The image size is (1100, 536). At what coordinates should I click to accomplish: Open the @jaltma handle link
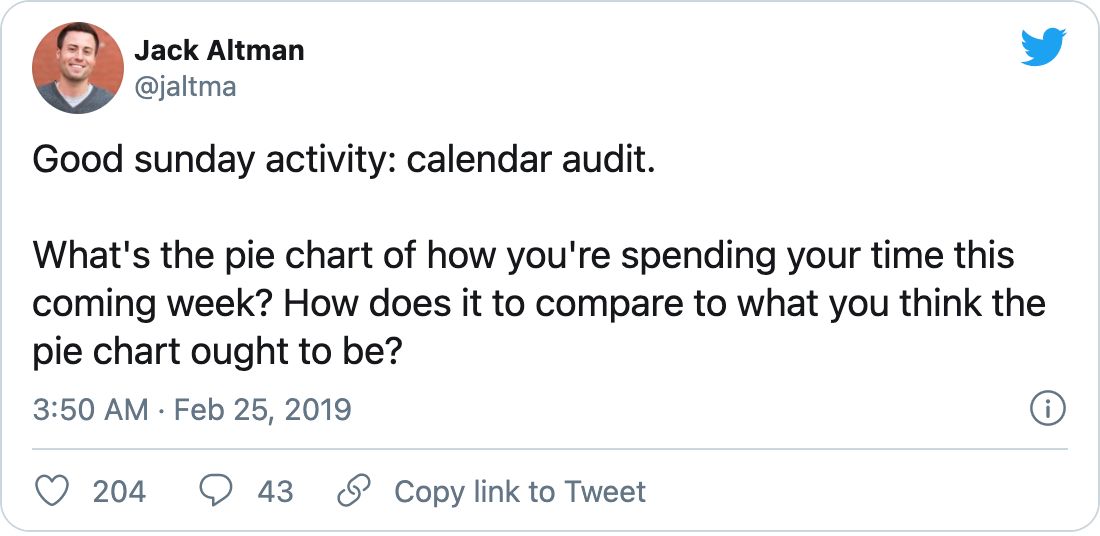185,87
